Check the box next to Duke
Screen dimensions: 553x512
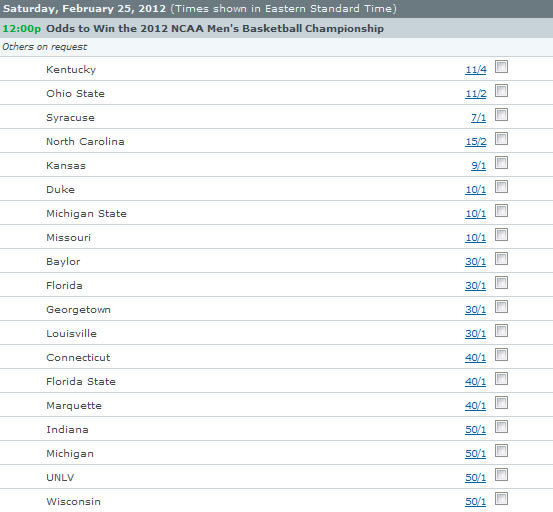pyautogui.click(x=501, y=187)
